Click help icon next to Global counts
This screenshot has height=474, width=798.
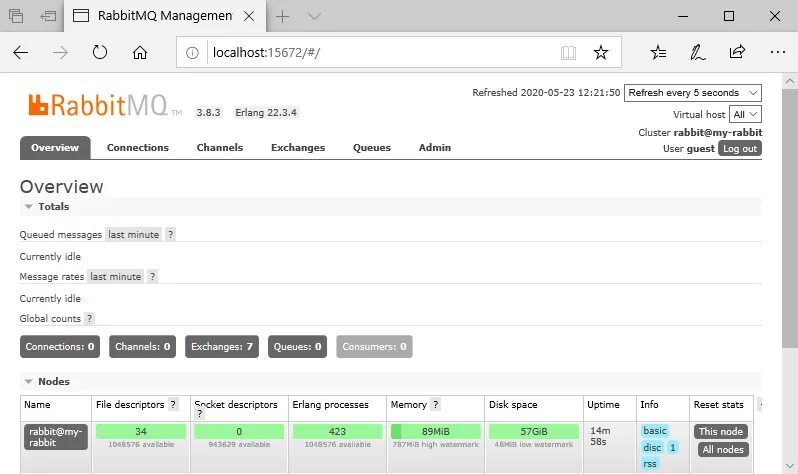pyautogui.click(x=90, y=319)
